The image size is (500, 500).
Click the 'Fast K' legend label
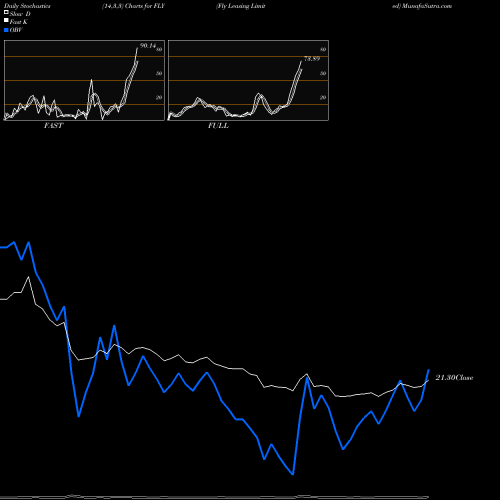coord(18,22)
